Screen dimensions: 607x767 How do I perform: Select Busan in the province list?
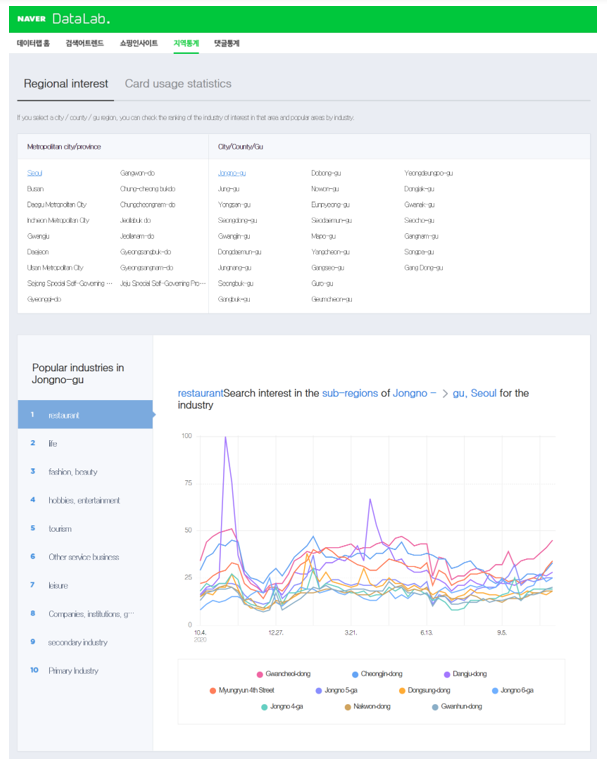(x=35, y=189)
